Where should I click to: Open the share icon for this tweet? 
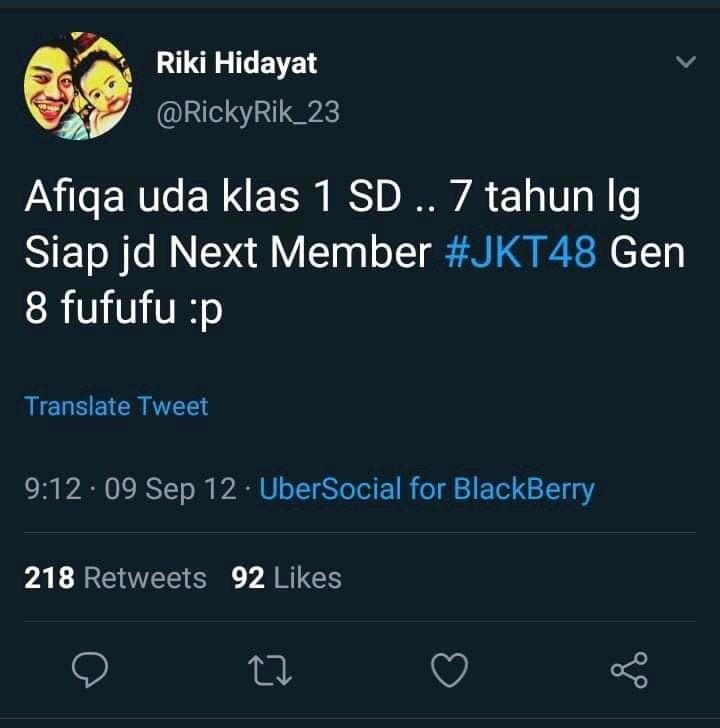click(629, 670)
